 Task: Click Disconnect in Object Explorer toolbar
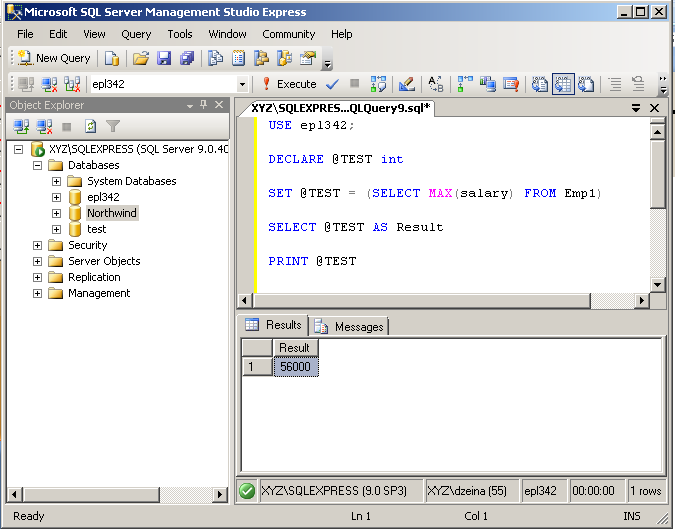(x=44, y=126)
